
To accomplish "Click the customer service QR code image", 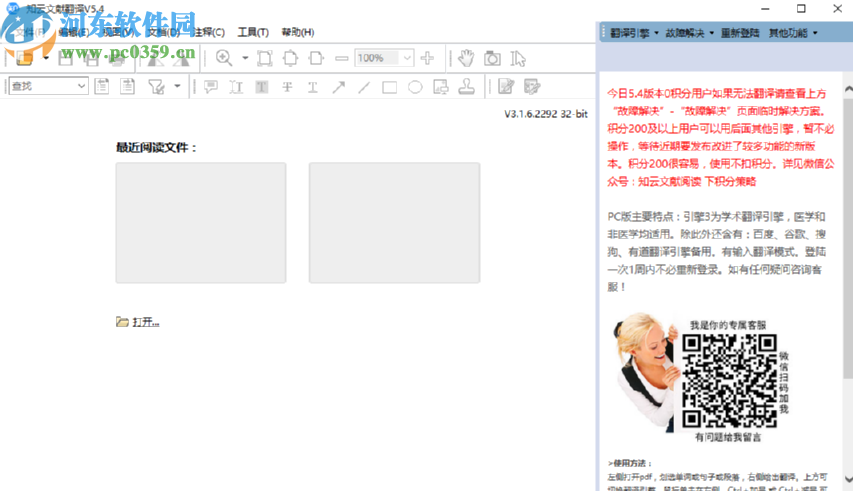I will click(730, 380).
